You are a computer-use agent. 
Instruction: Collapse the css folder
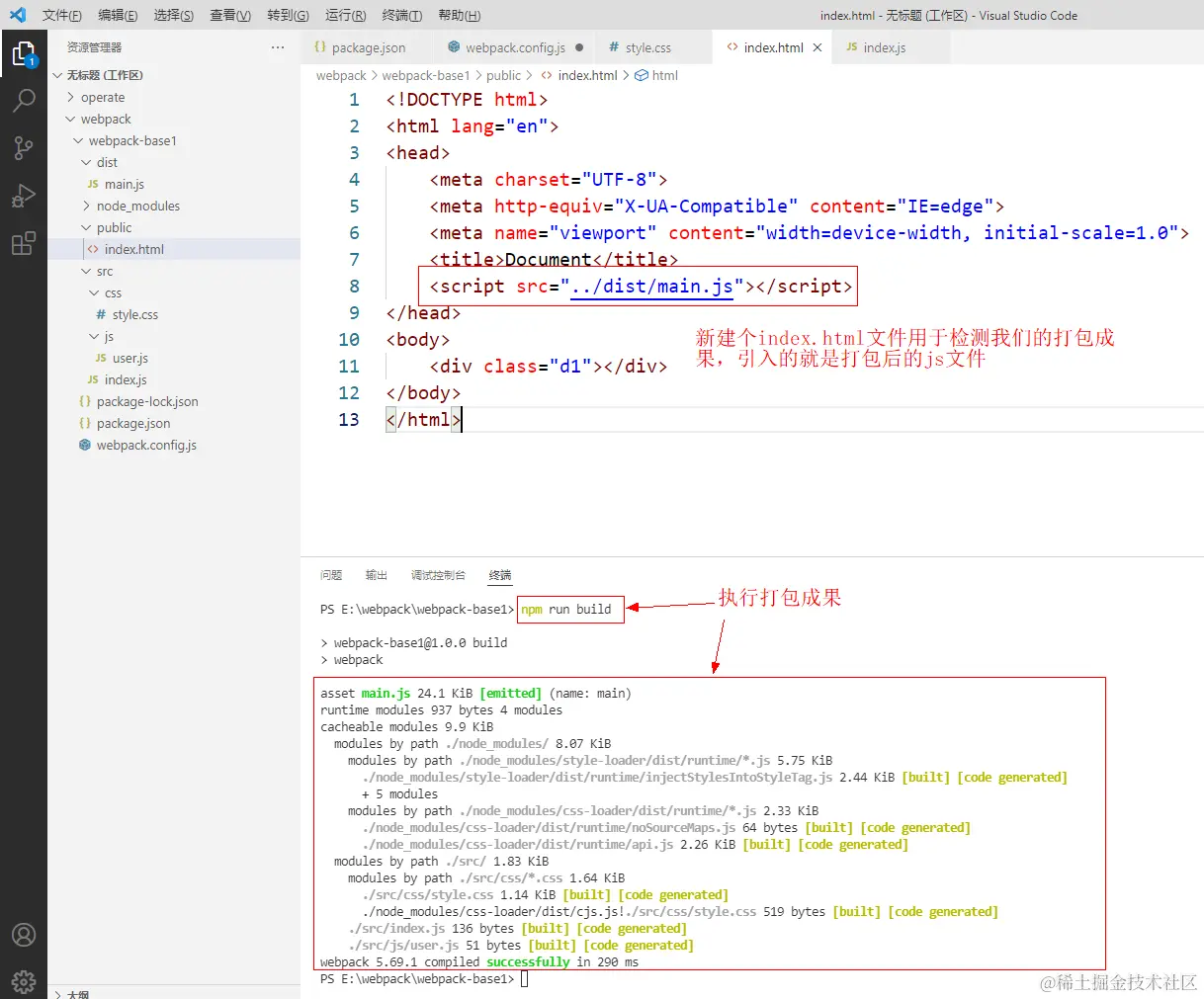tap(94, 292)
